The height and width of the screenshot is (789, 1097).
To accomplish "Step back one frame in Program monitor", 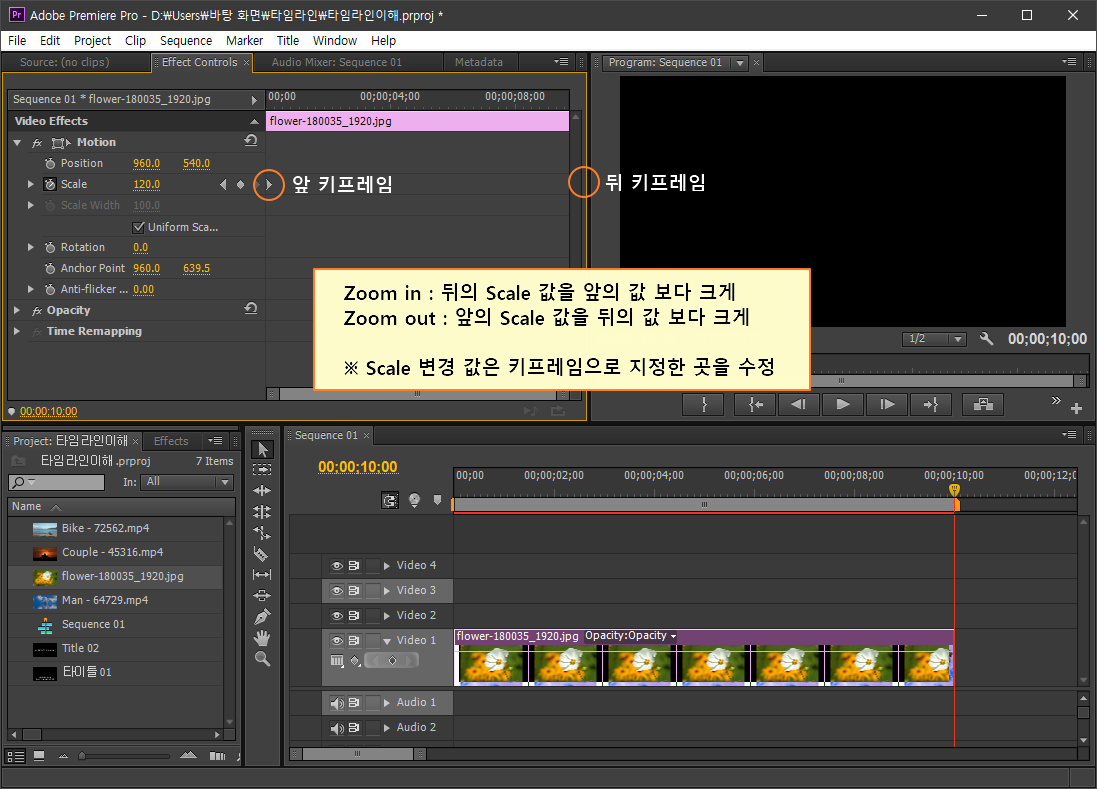I will [x=798, y=404].
